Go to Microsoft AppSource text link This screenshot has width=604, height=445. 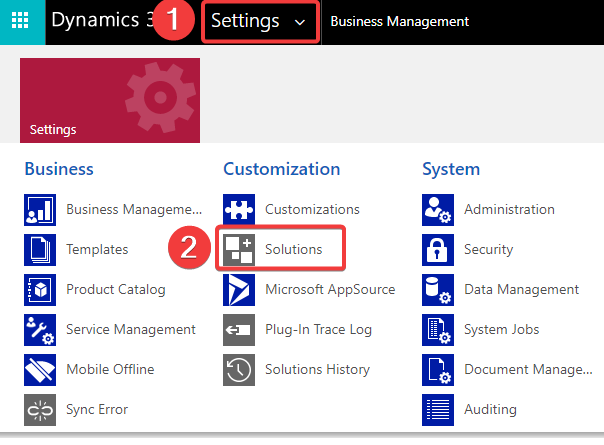point(330,290)
